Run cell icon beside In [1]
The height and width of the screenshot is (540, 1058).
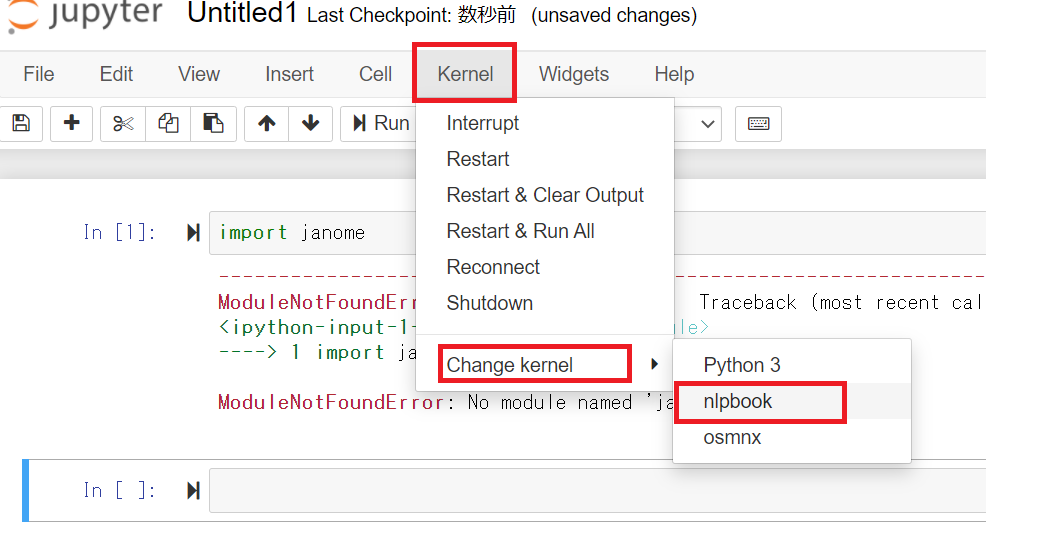tap(194, 233)
